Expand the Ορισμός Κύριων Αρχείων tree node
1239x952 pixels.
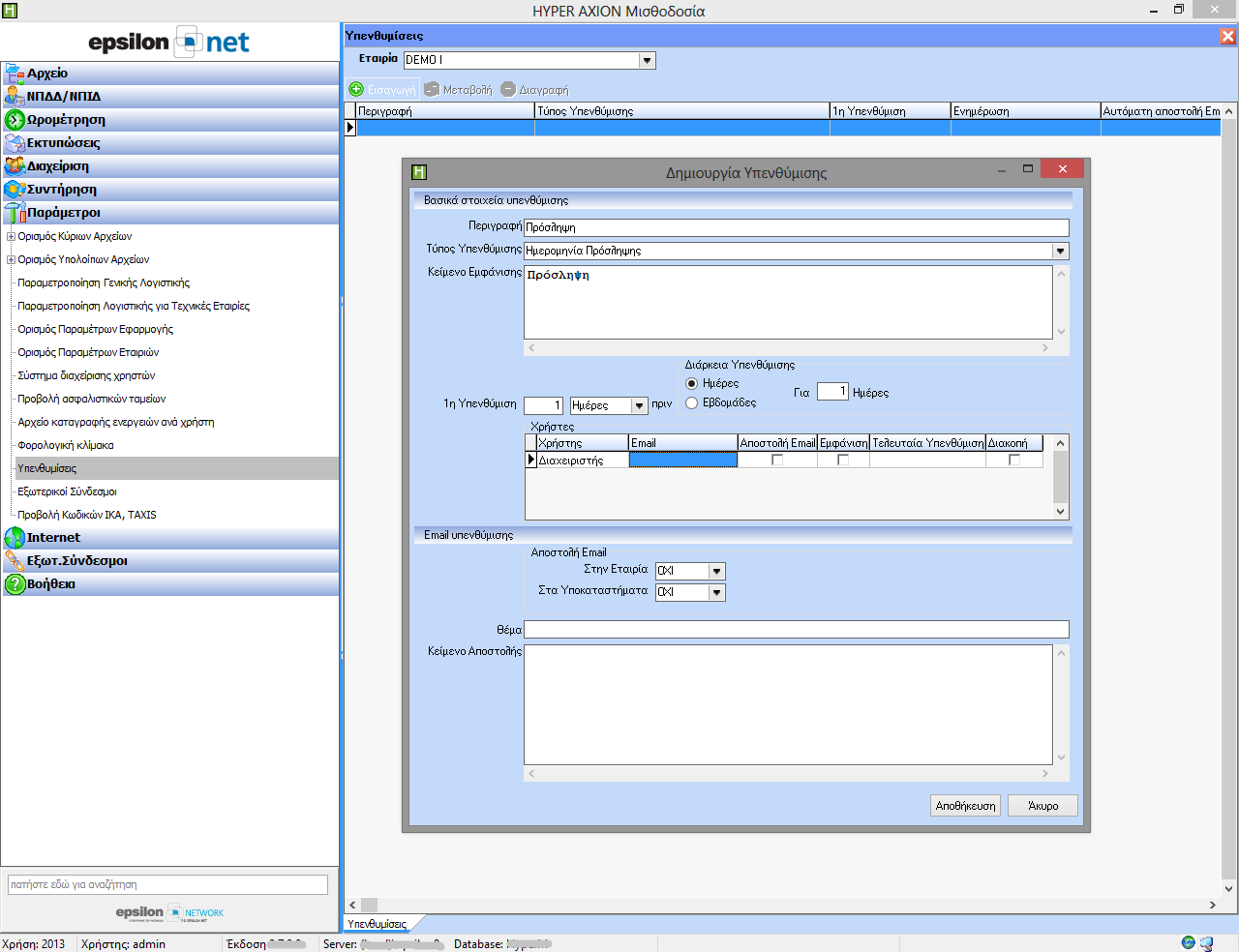coord(11,236)
